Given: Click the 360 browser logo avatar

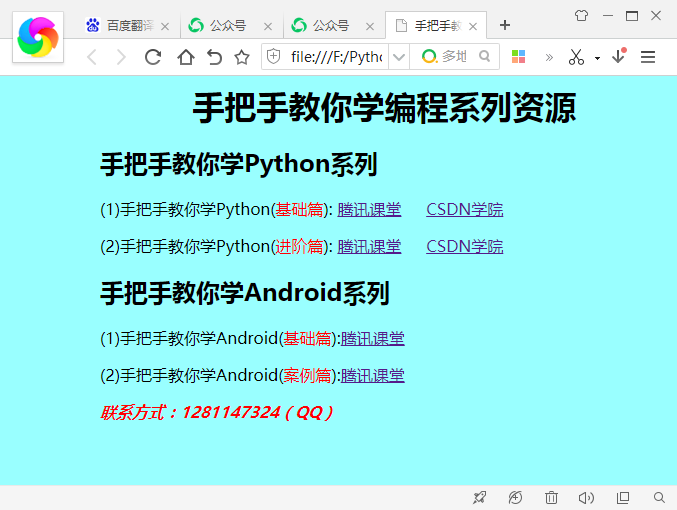Looking at the screenshot, I should pos(38,37).
